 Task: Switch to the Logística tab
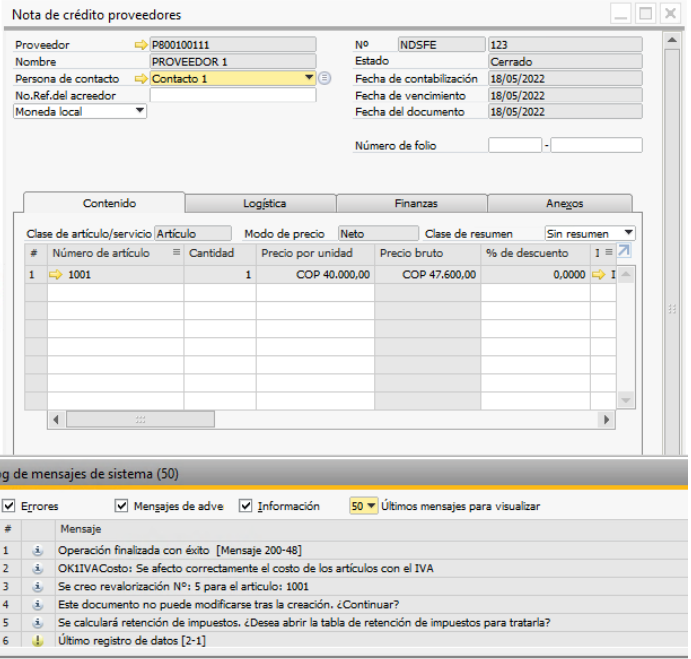(x=260, y=203)
